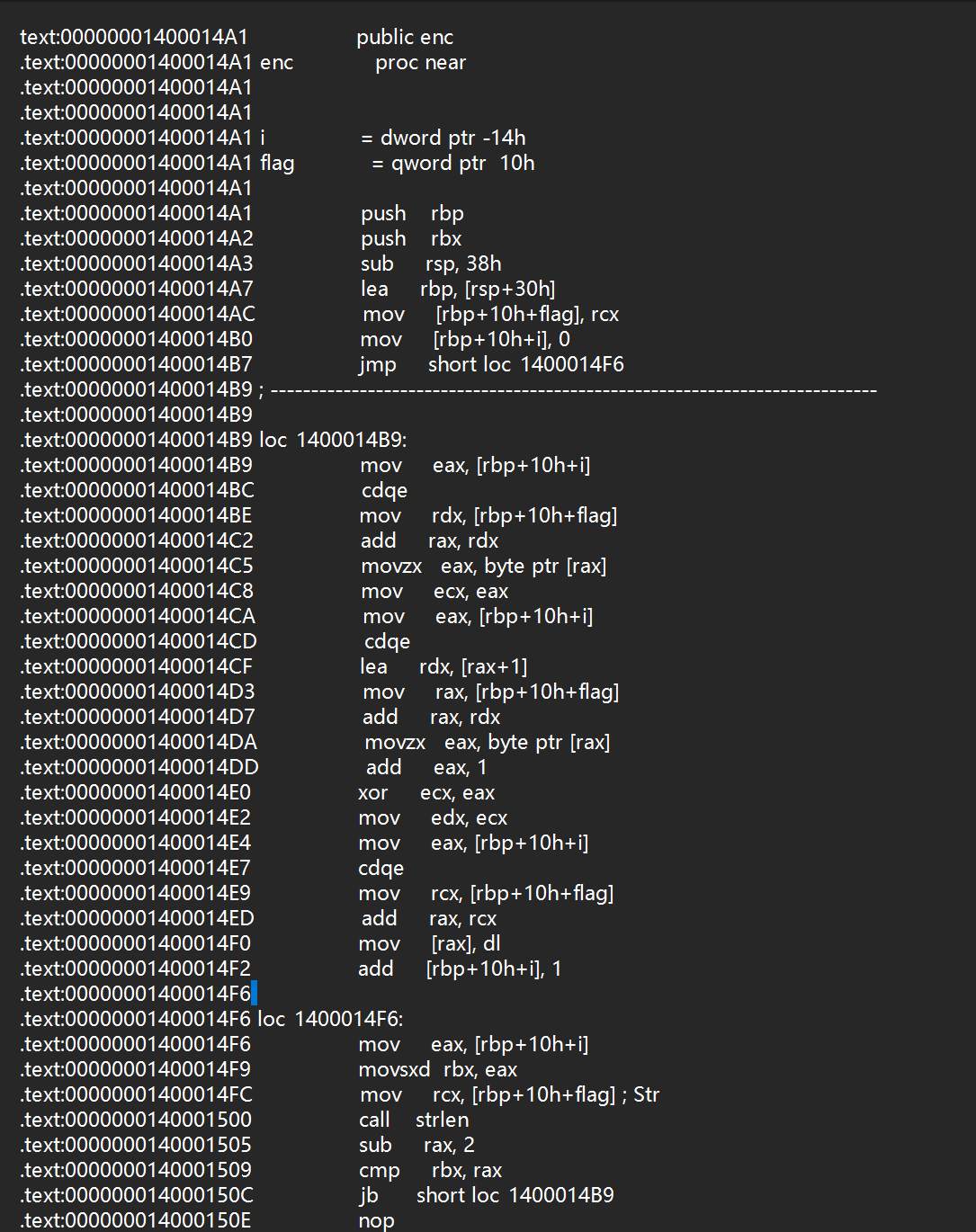Follow jb target "short loc_1400014B9"

coord(515,1196)
